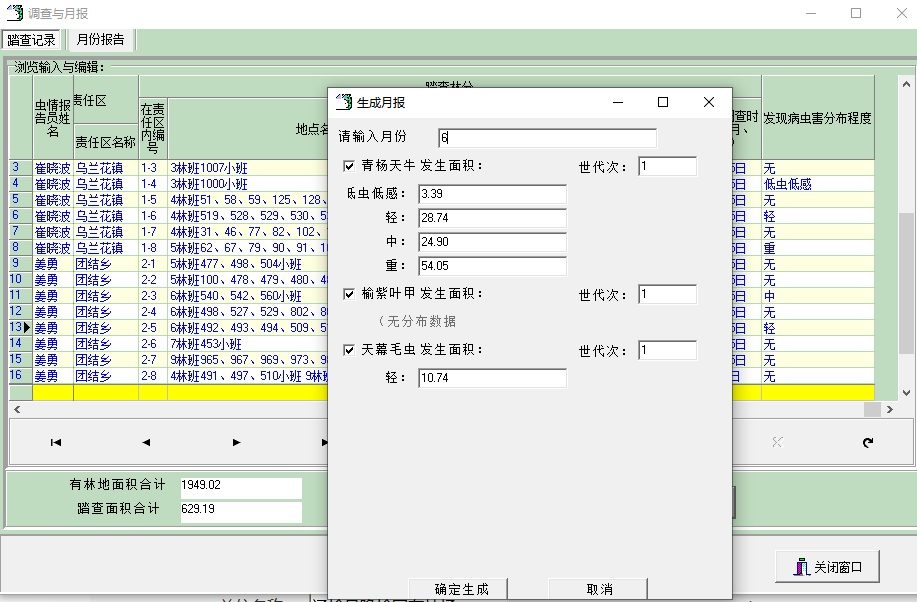Click the 取消 button in dialog

point(598,589)
